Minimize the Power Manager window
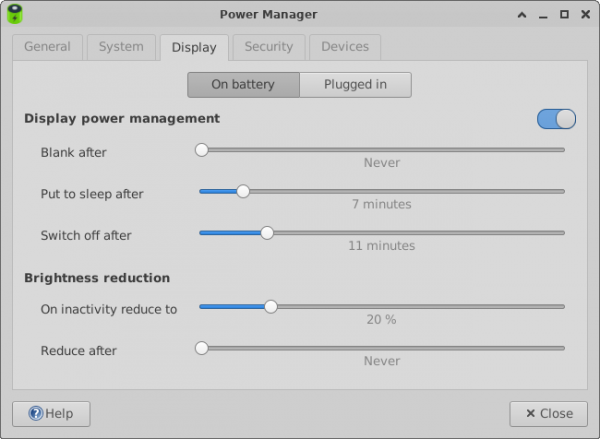600x439 pixels. click(543, 16)
